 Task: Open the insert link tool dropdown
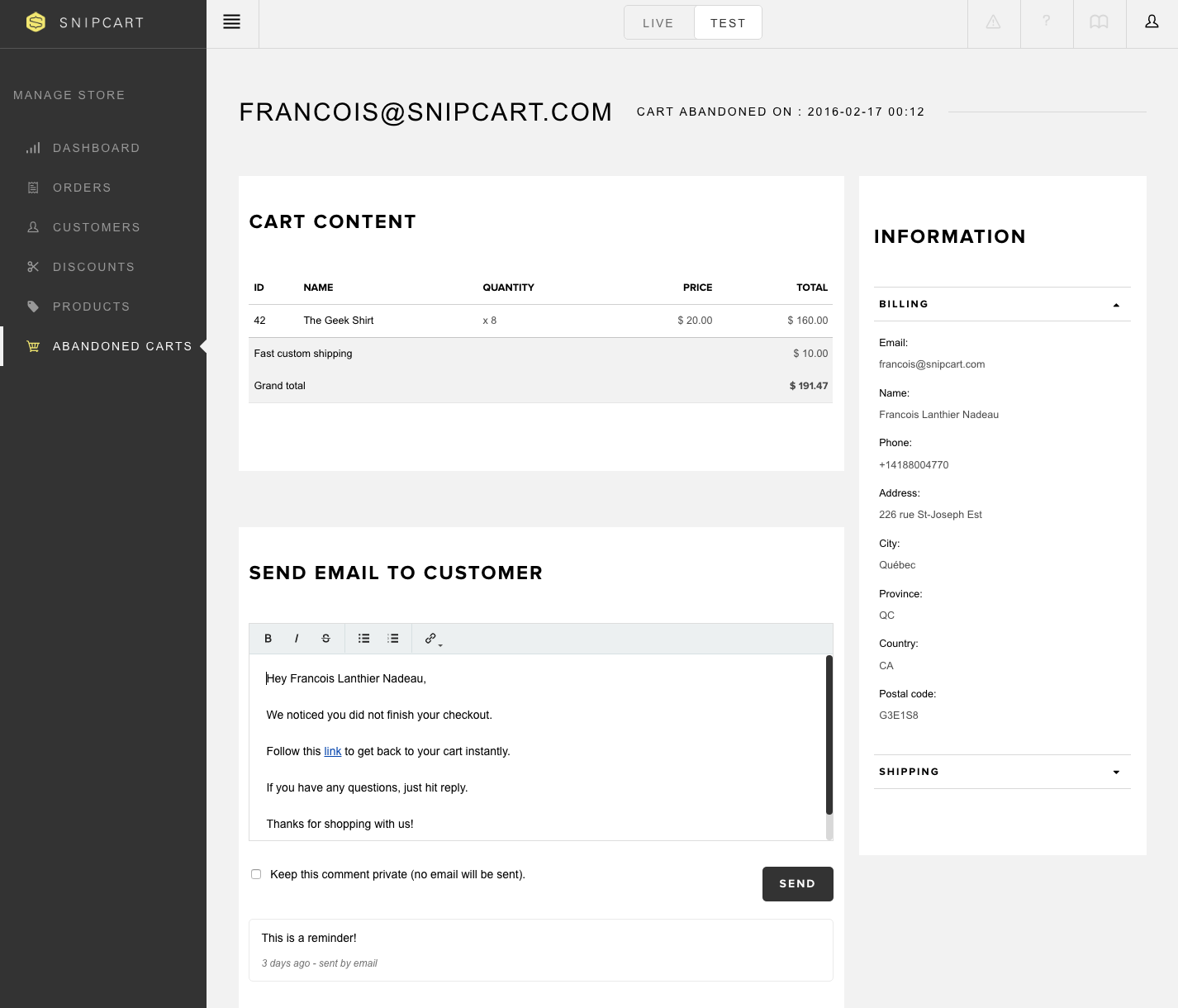pos(433,639)
